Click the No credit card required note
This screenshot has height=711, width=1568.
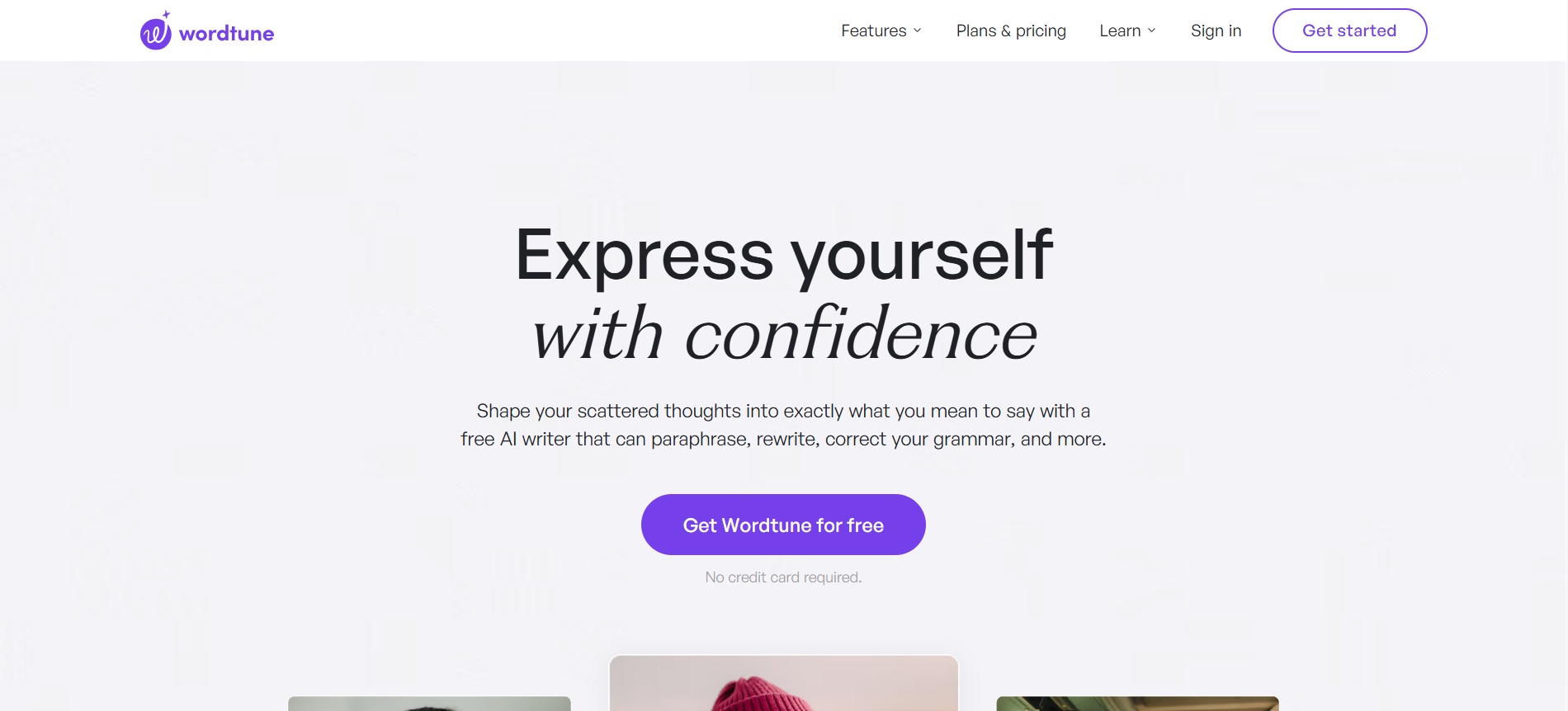(783, 577)
